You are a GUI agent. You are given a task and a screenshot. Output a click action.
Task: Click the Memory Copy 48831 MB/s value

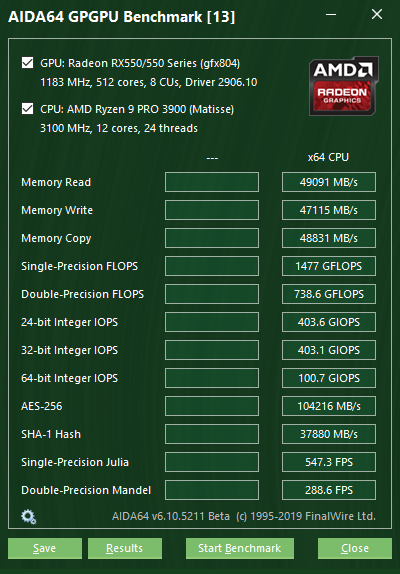[x=329, y=238]
